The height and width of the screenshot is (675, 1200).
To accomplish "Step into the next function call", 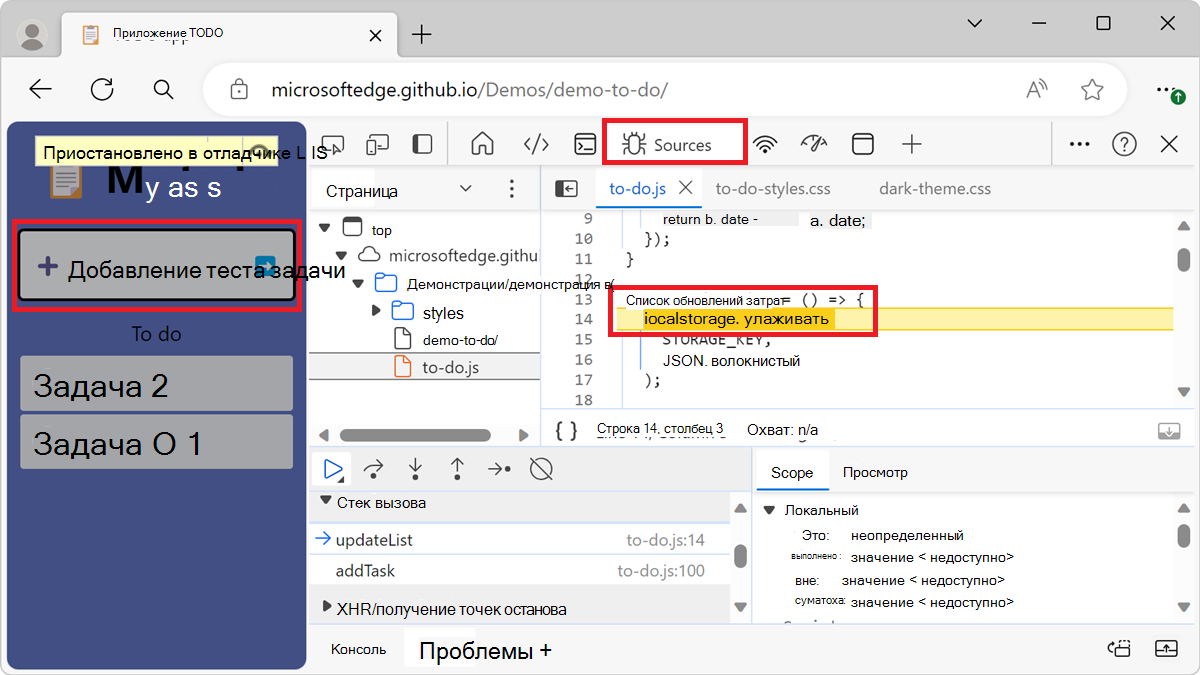I will click(x=416, y=468).
